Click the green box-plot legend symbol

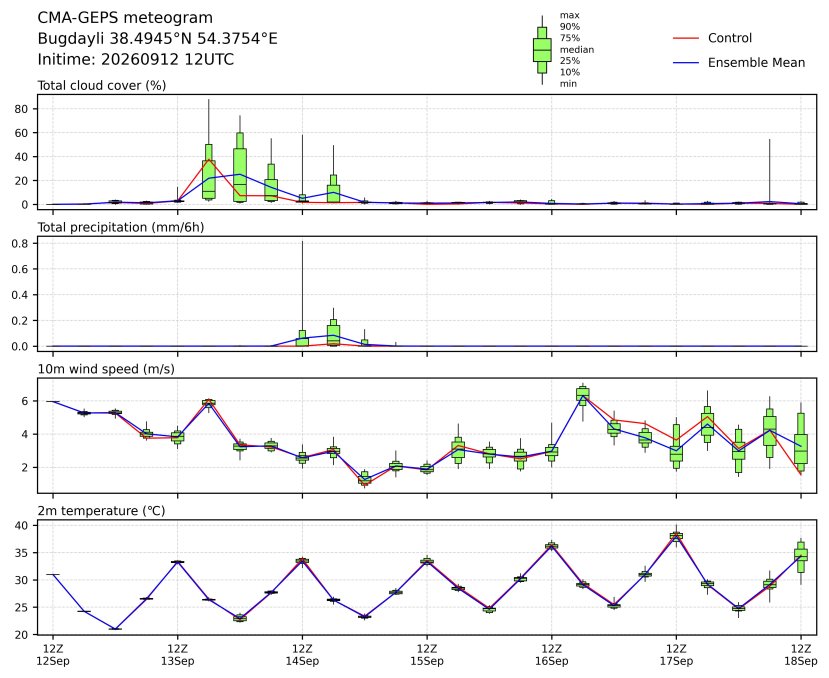[542, 50]
